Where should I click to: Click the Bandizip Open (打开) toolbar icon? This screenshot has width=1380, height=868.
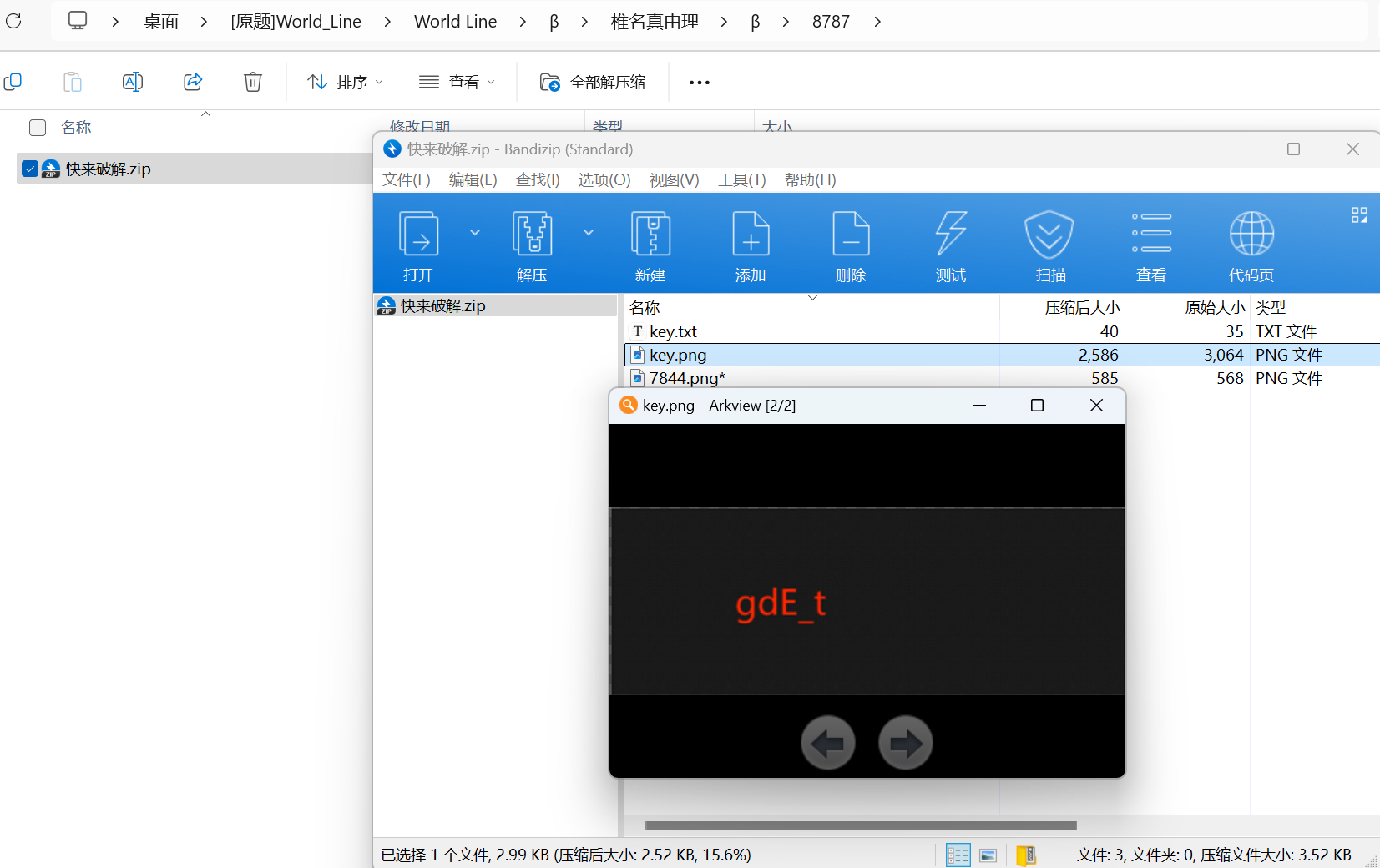418,234
